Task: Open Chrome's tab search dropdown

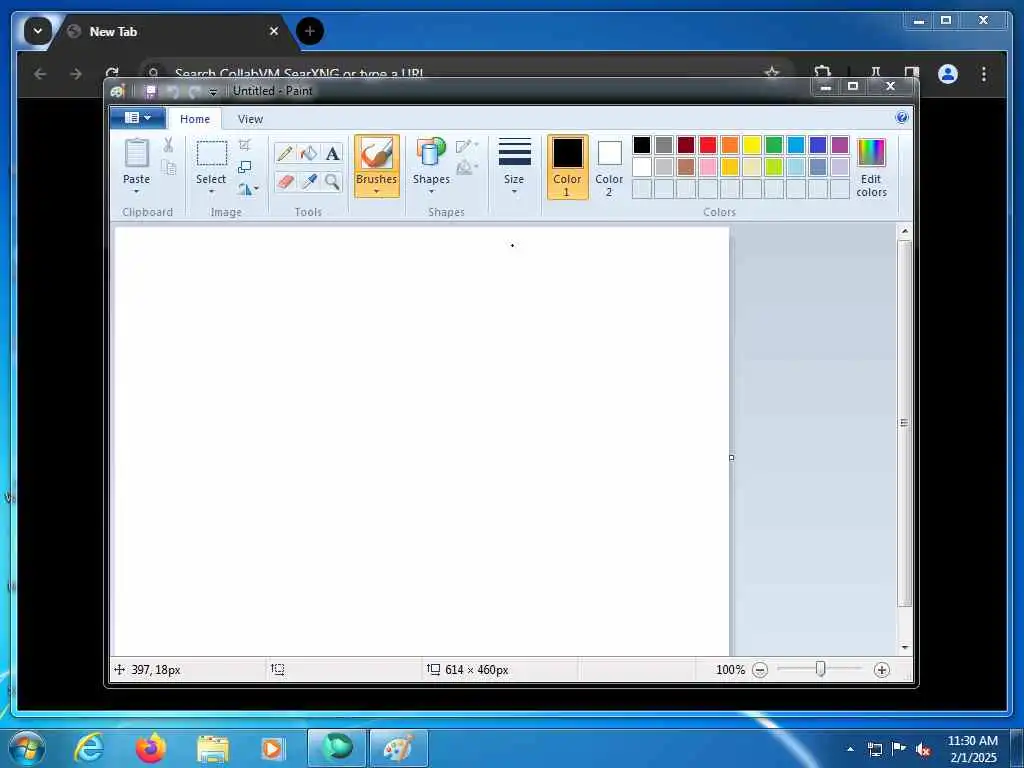Action: pyautogui.click(x=38, y=31)
